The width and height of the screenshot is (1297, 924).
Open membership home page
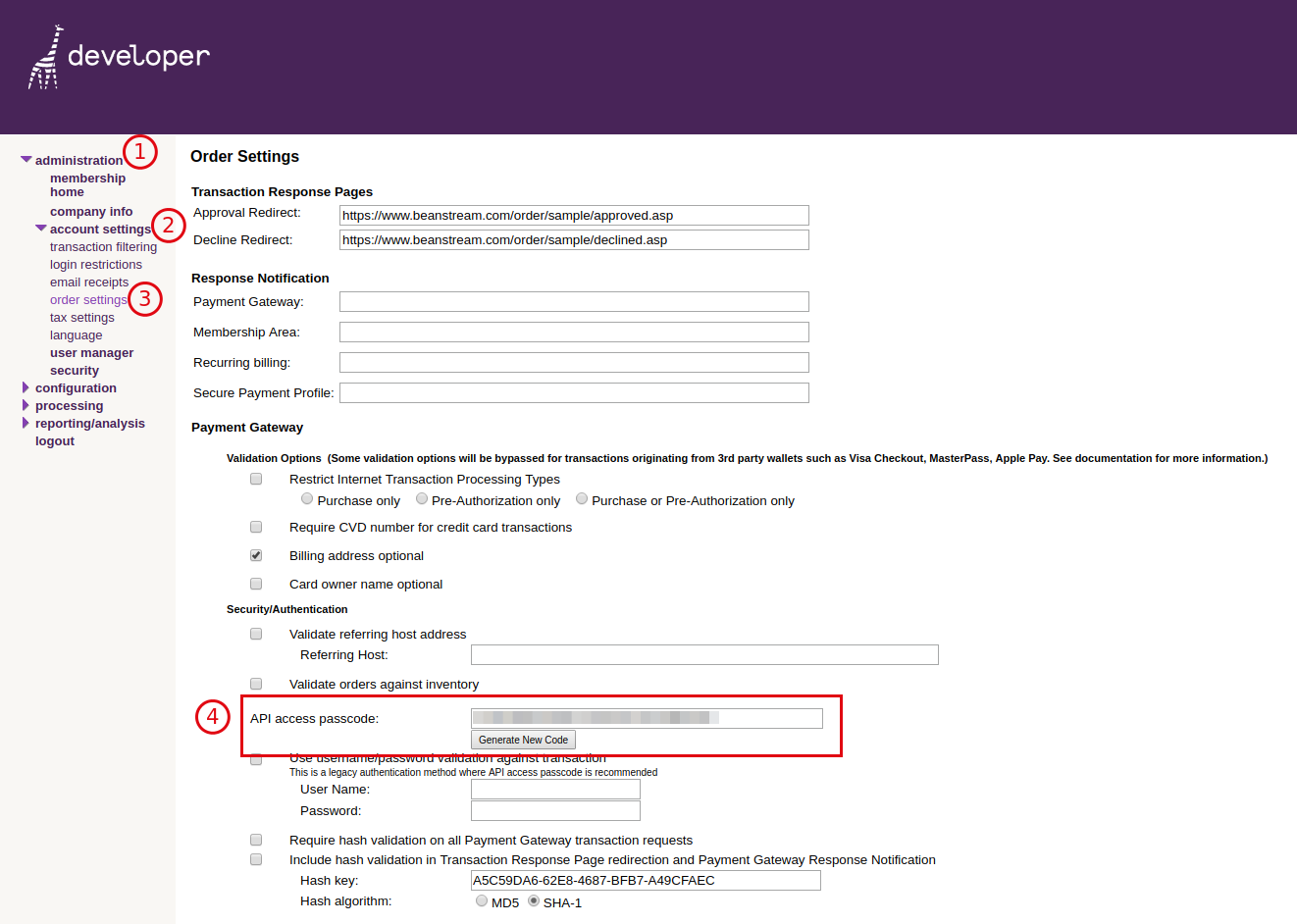click(x=87, y=185)
